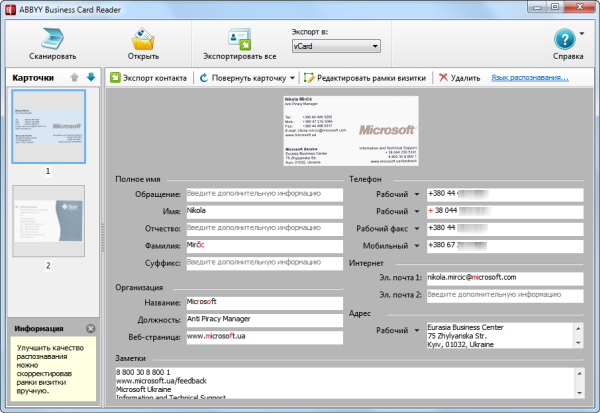Open second Рабочий phone type dropdown
Screen dimensions: 600x413
(417, 212)
